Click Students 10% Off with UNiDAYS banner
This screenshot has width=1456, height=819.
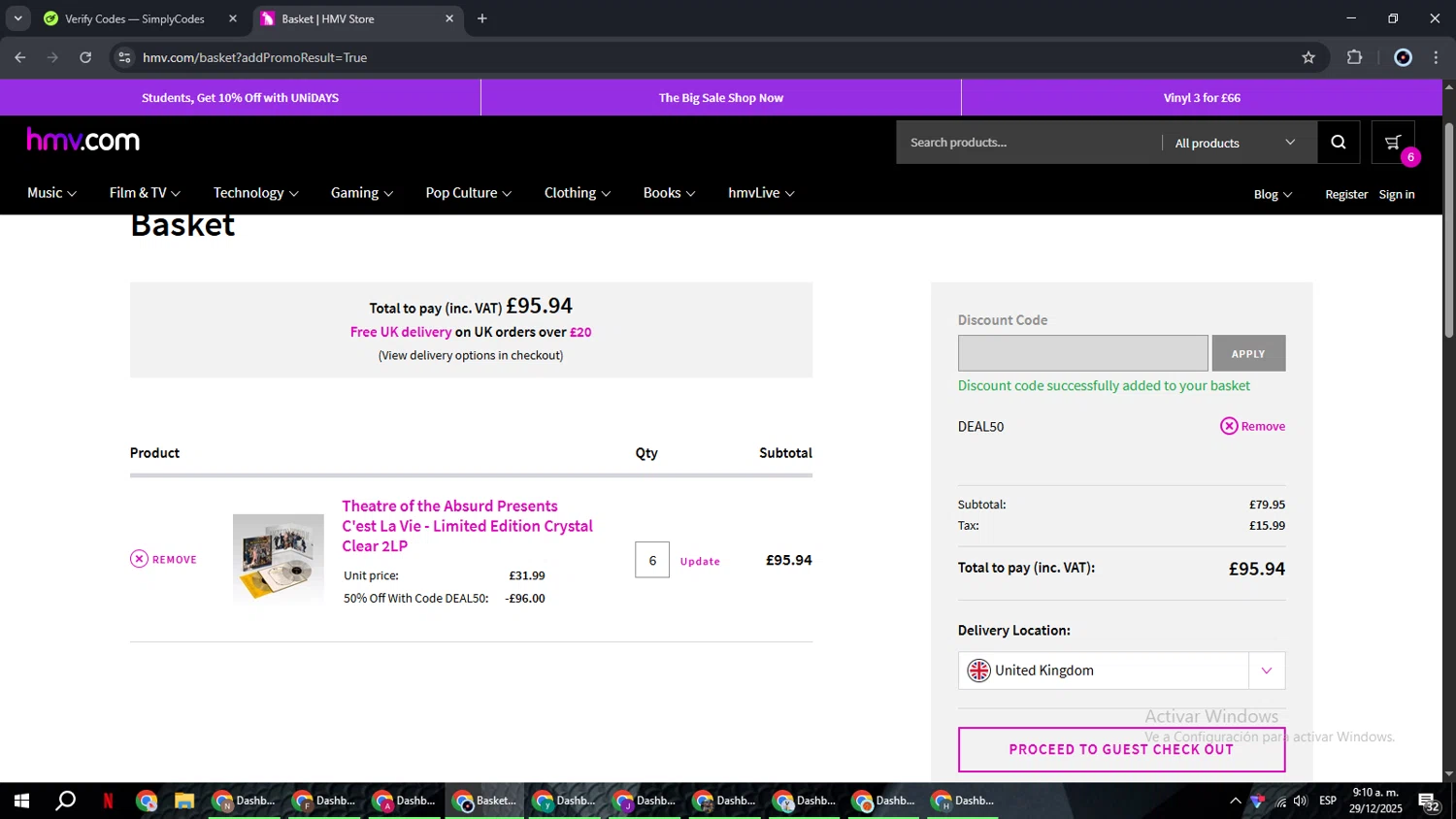(240, 98)
